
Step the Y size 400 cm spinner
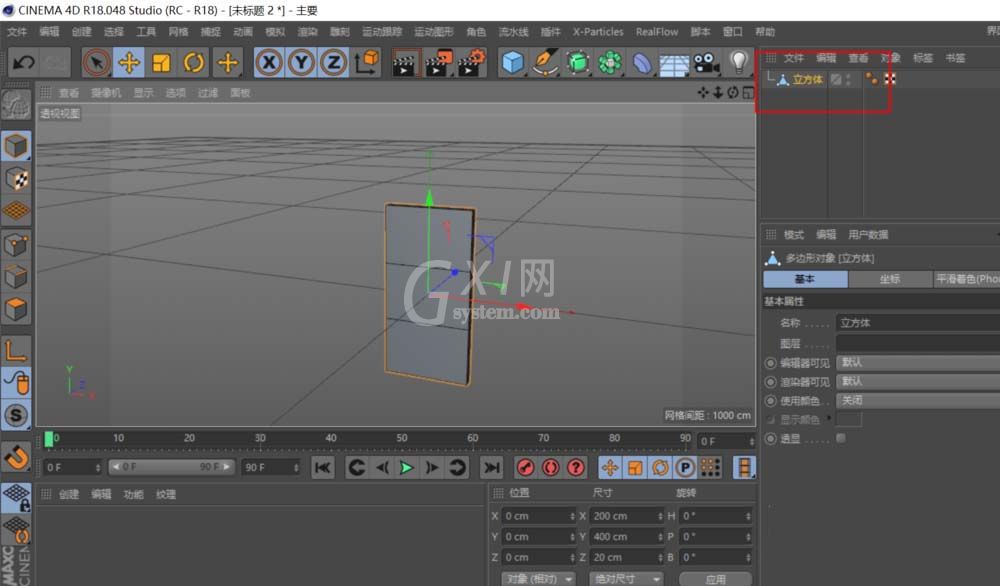click(x=660, y=537)
